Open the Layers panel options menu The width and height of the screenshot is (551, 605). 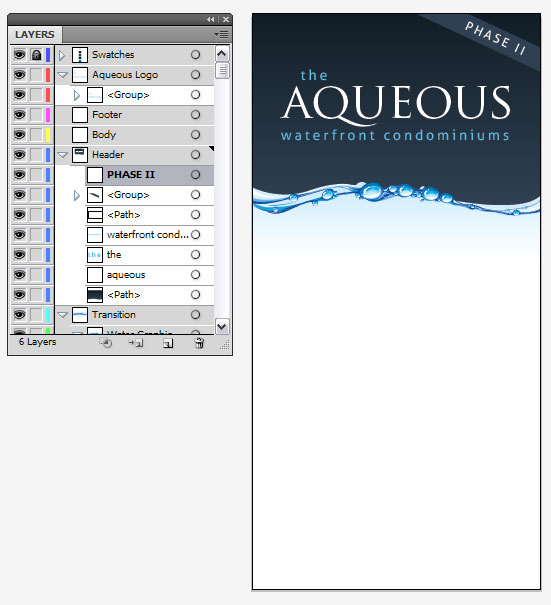click(x=221, y=35)
